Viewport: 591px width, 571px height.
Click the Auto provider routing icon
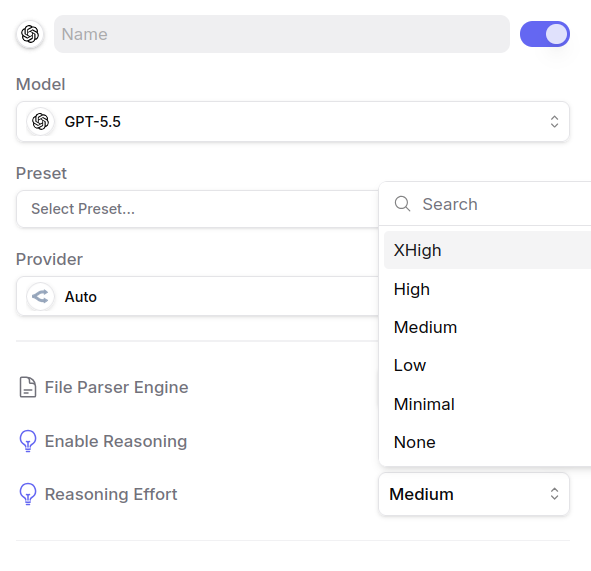click(x=40, y=297)
